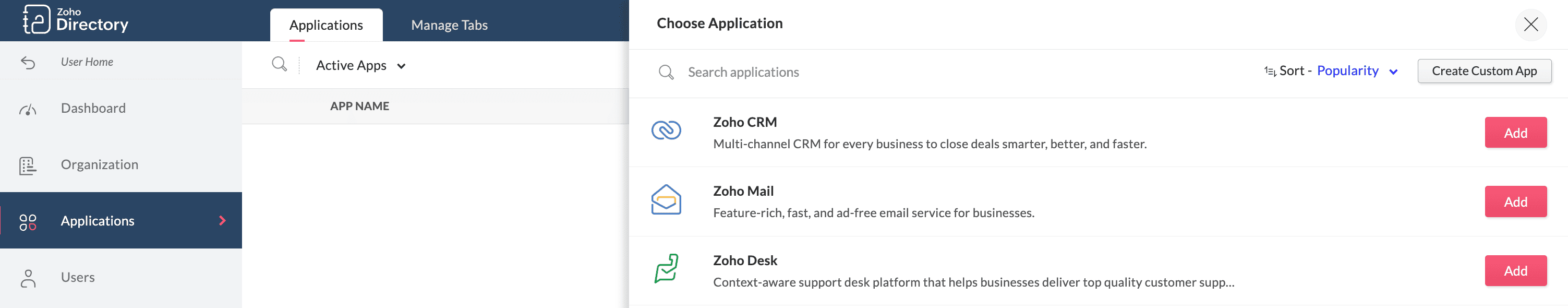Close the Choose Application panel
Screen dimensions: 1568x308
click(x=1530, y=25)
